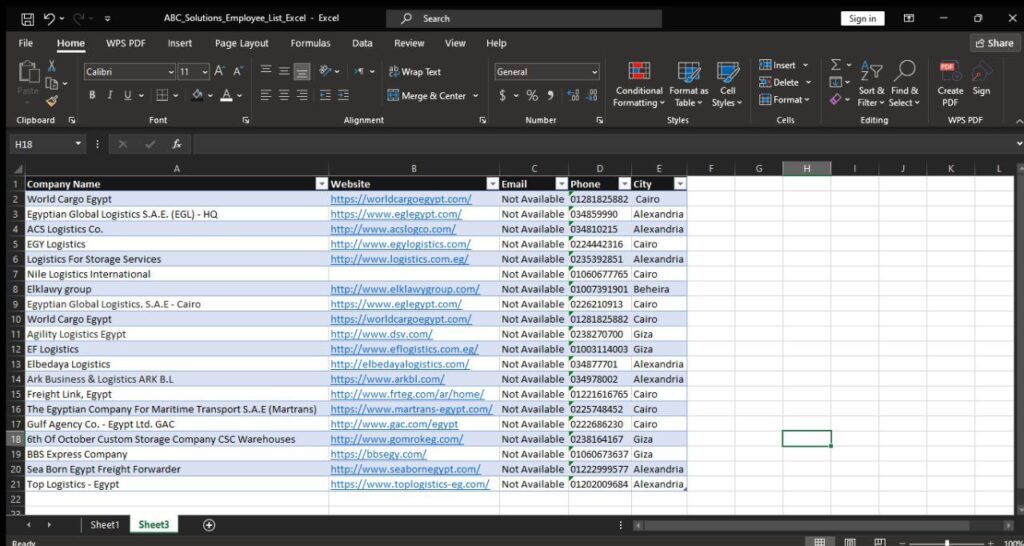Viewport: 1024px width, 546px height.
Task: Click the Normal view icon in status bar
Action: [820, 542]
